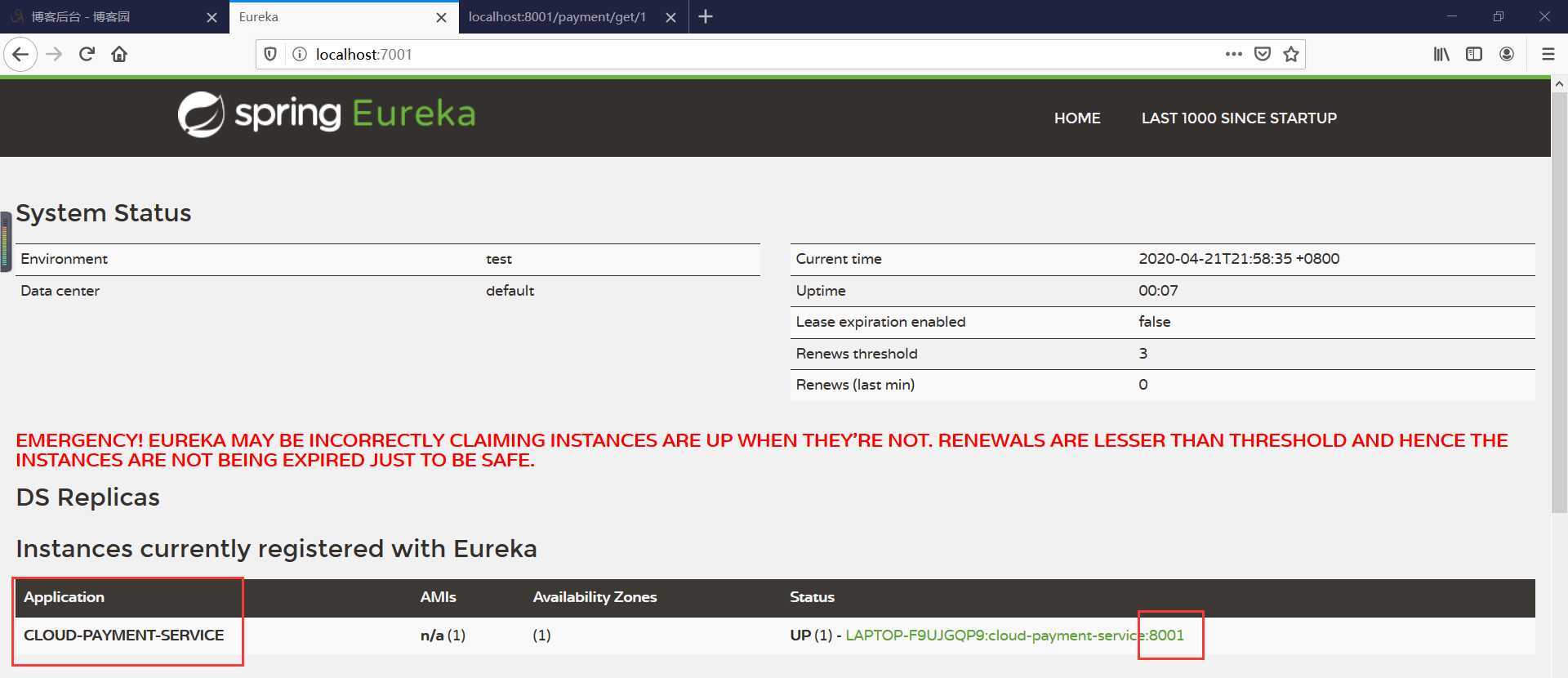This screenshot has width=1568, height=678.
Task: Open the Library icon in toolbar
Action: [x=1441, y=54]
